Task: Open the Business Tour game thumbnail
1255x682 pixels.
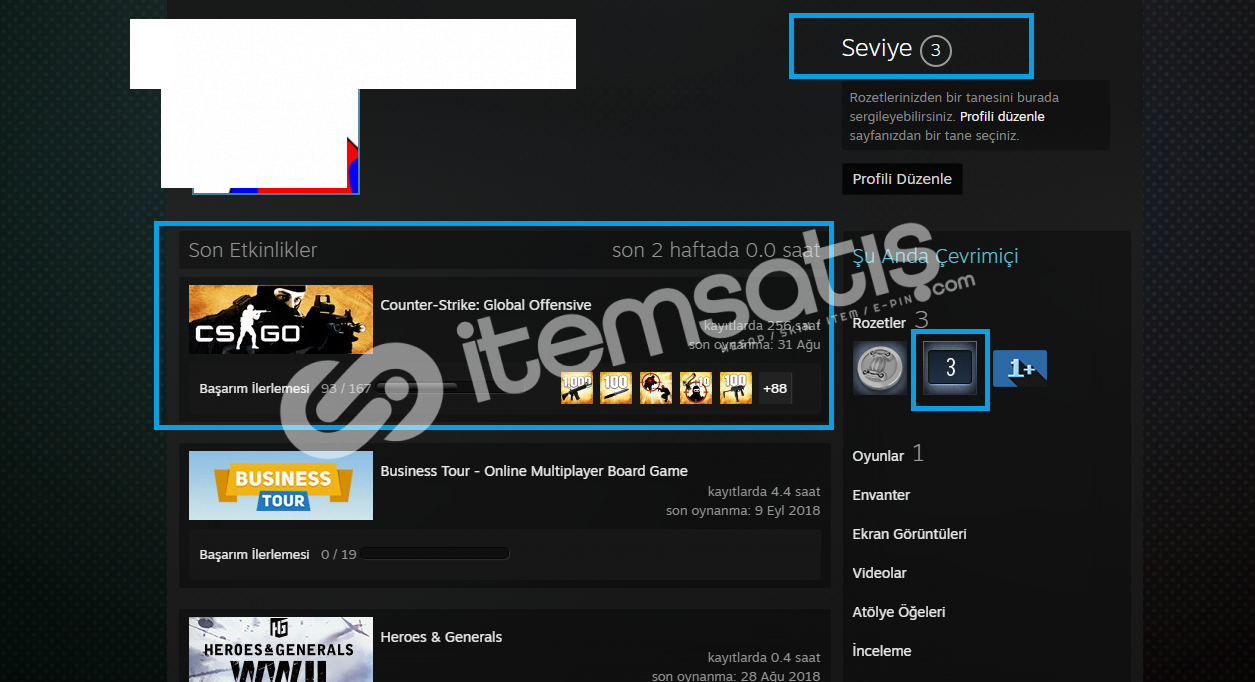Action: click(281, 485)
